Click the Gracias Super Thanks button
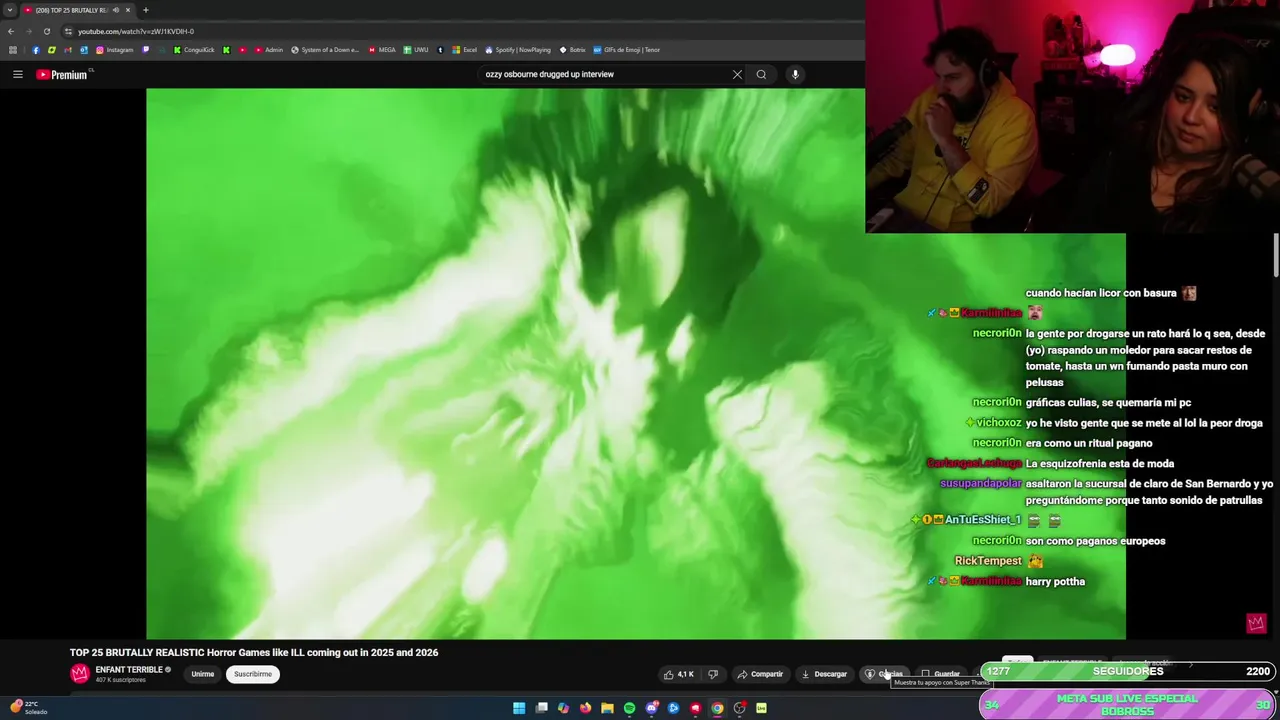The height and width of the screenshot is (720, 1280). pos(885,674)
